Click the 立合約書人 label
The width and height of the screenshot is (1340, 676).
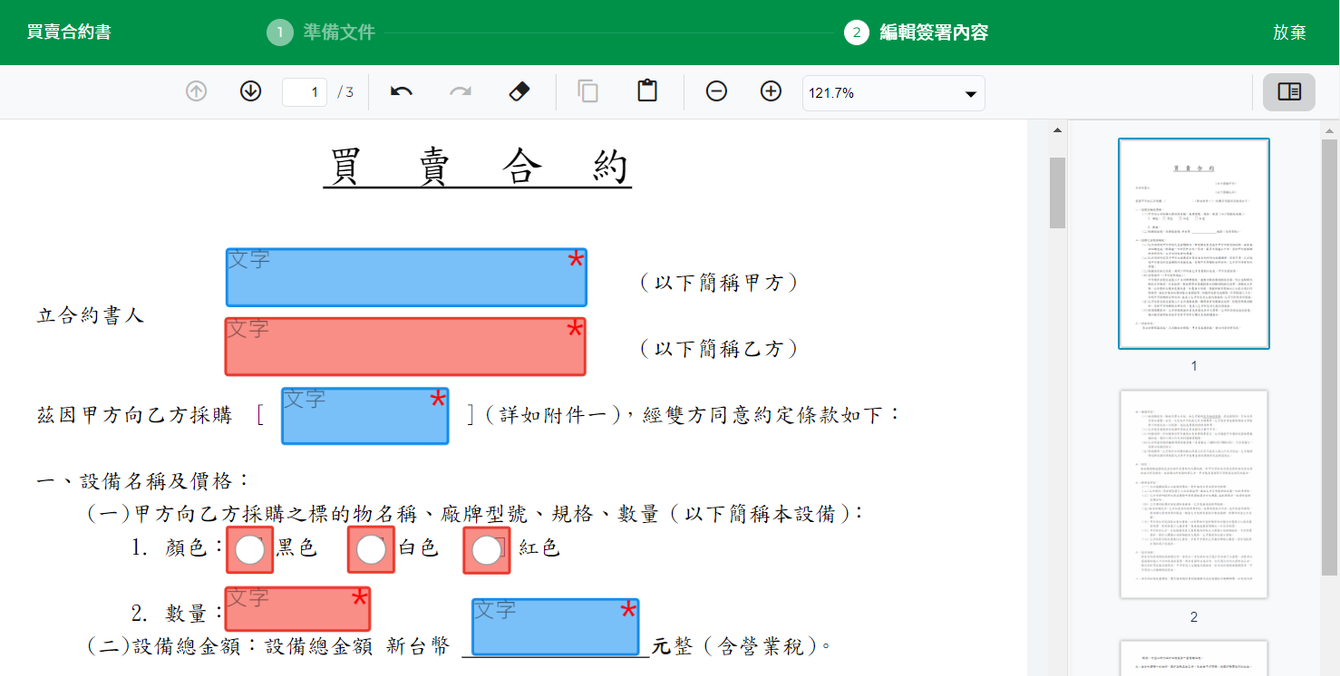90,315
